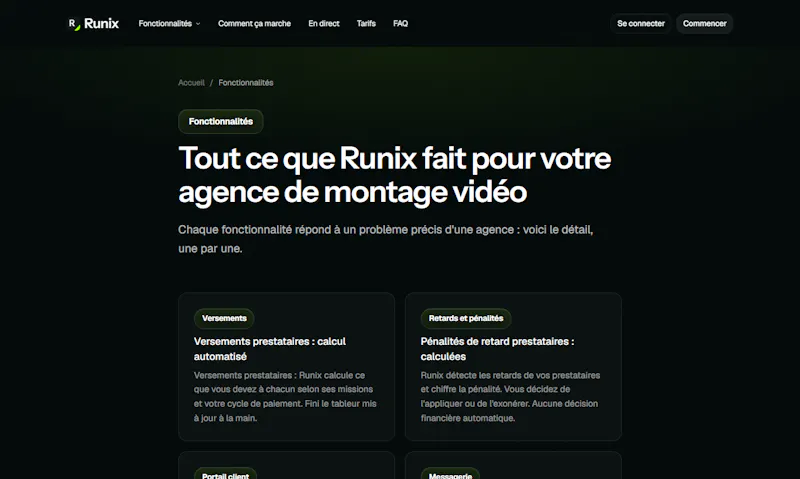The width and height of the screenshot is (800, 479).
Task: Open the En direct page
Action: [x=323, y=23]
